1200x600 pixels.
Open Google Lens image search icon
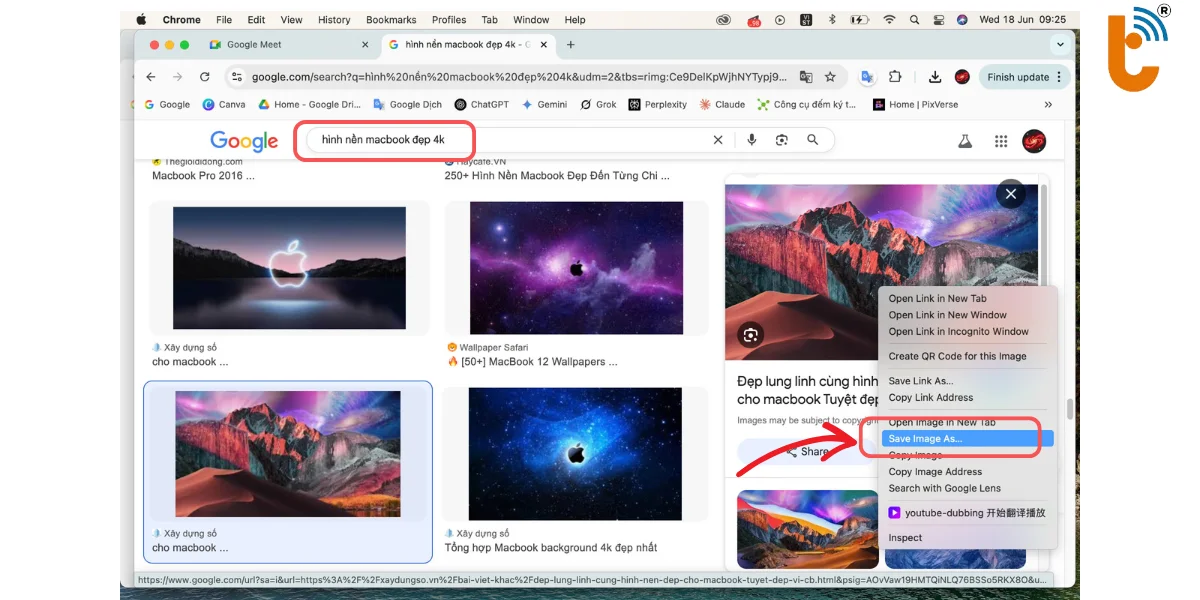point(782,140)
